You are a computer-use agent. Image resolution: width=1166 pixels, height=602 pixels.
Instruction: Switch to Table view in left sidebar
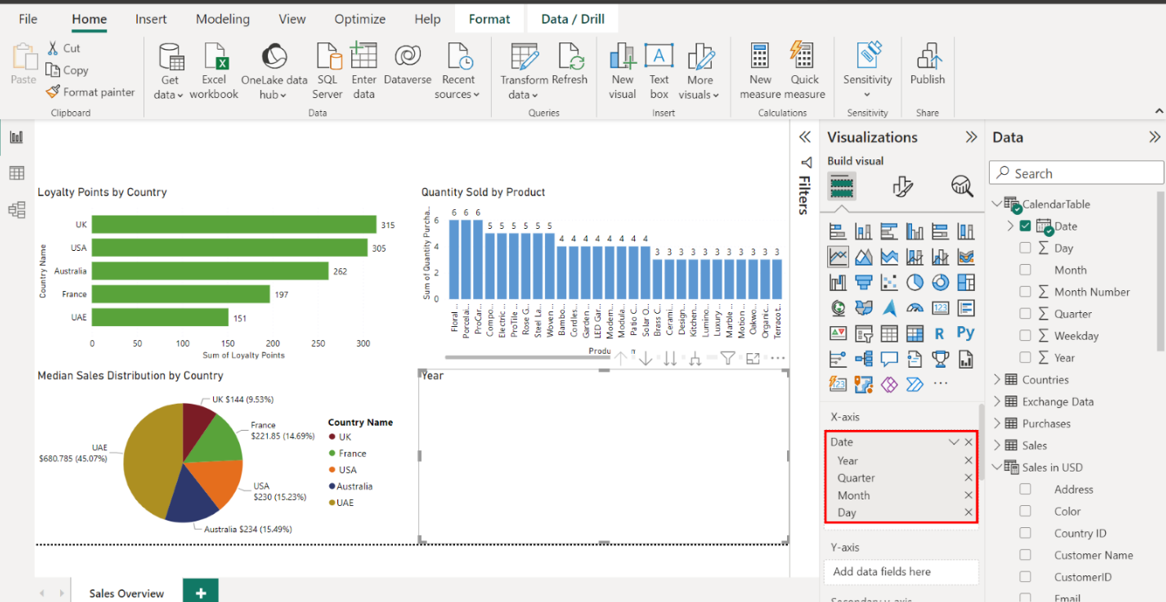(x=17, y=174)
